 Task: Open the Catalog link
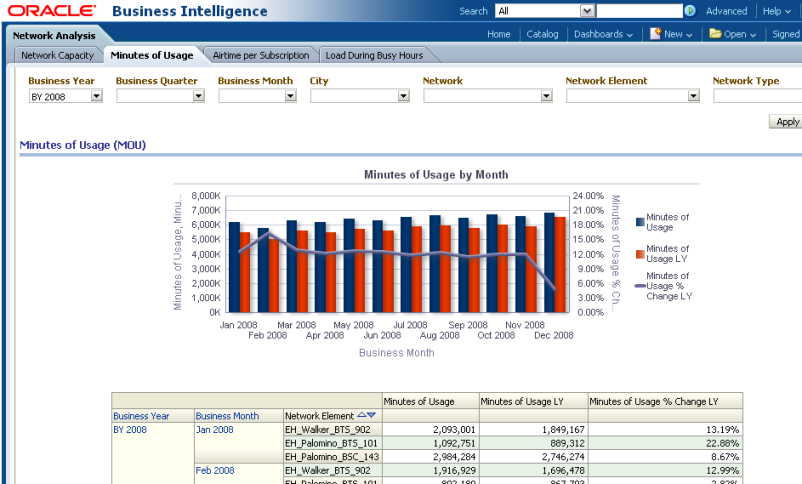pyautogui.click(x=542, y=34)
